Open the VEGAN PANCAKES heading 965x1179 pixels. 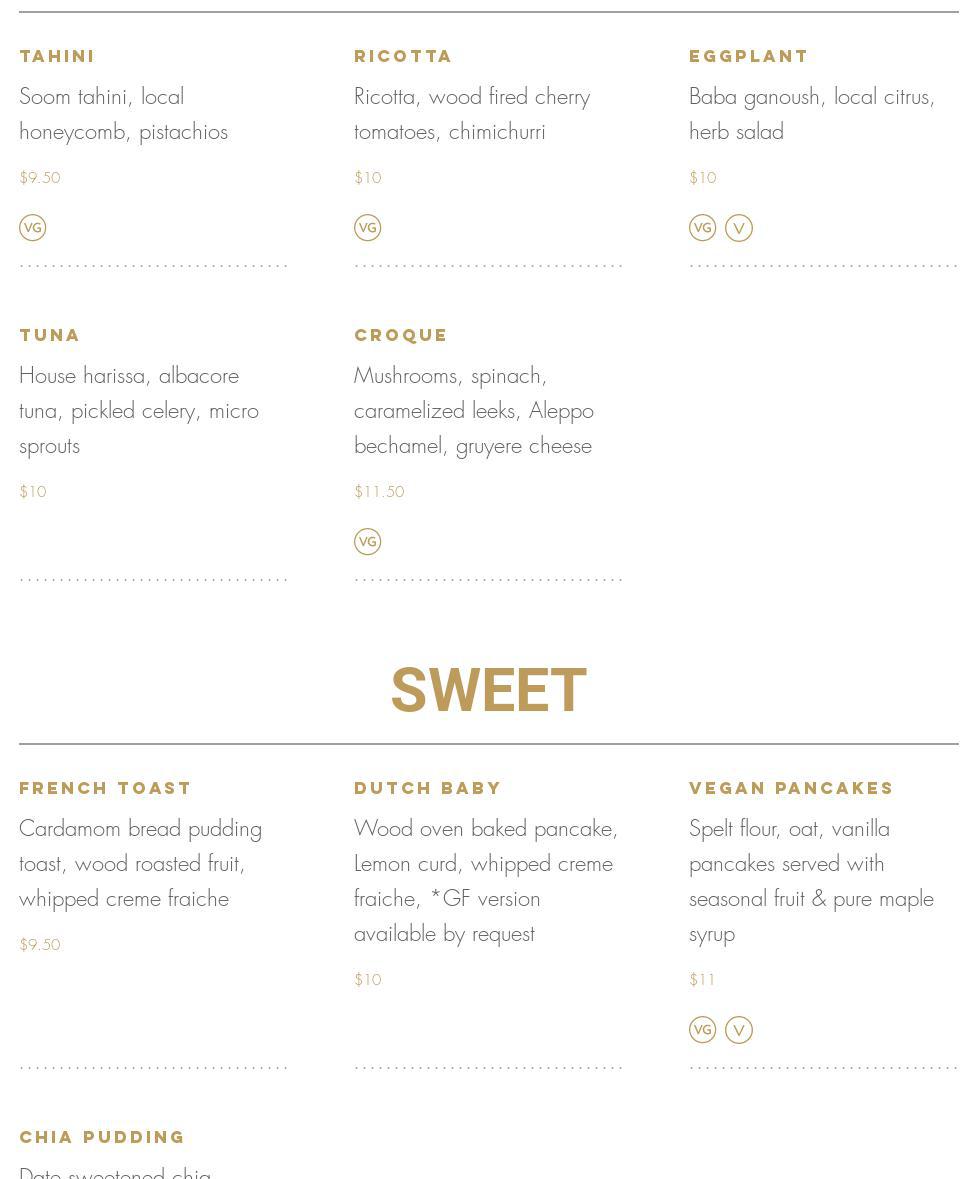point(791,788)
